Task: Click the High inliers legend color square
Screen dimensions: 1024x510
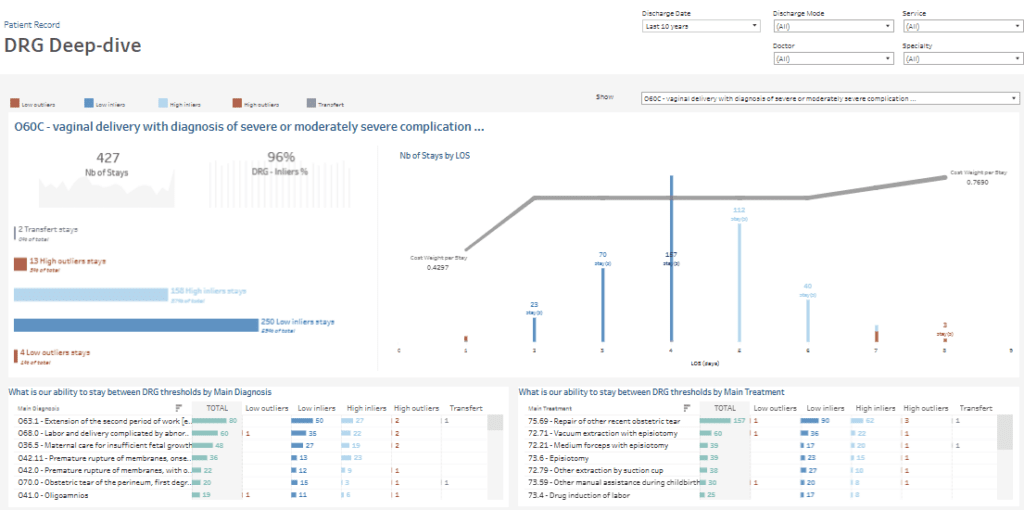Action: tap(163, 103)
